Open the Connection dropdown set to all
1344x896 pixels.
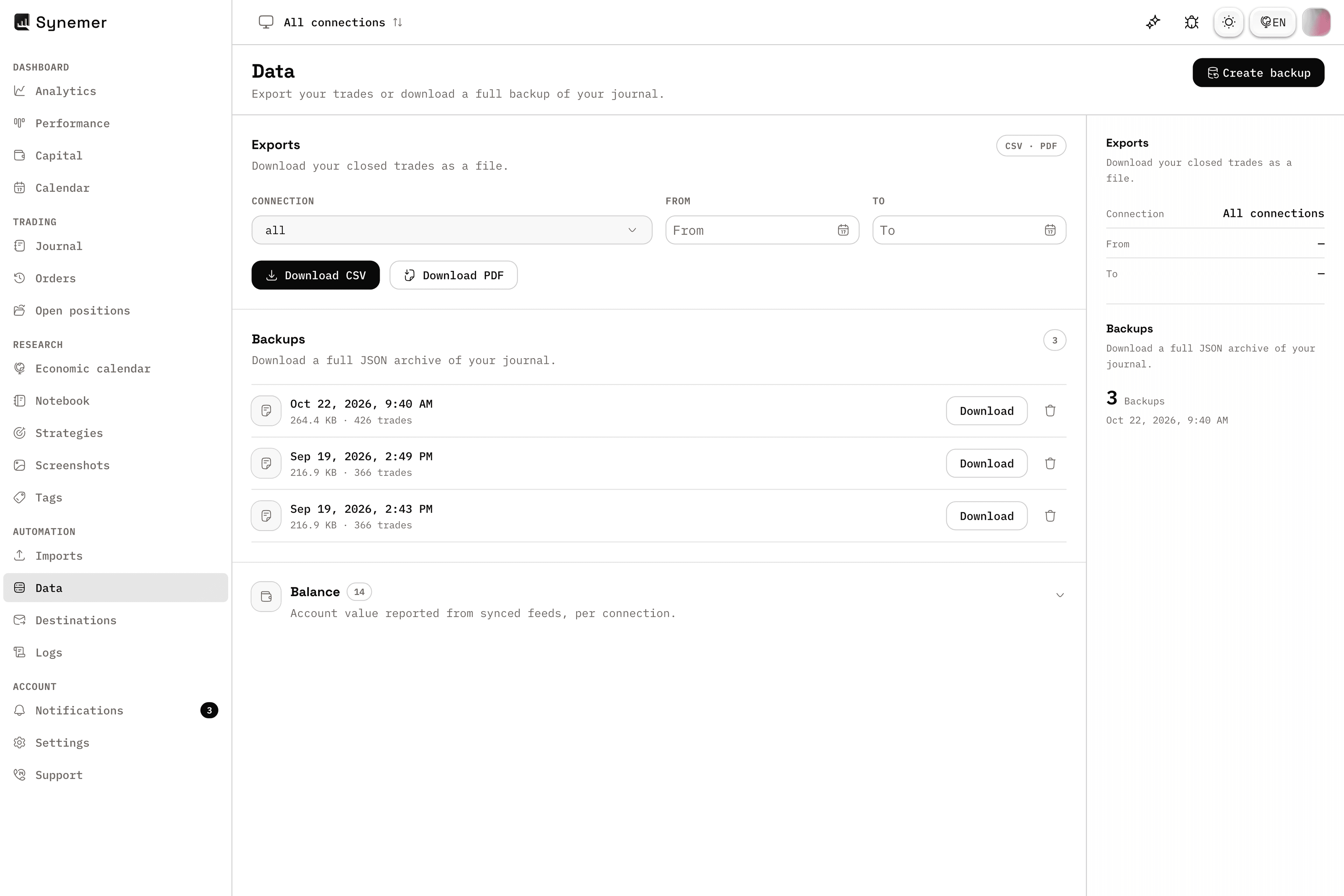pyautogui.click(x=451, y=230)
